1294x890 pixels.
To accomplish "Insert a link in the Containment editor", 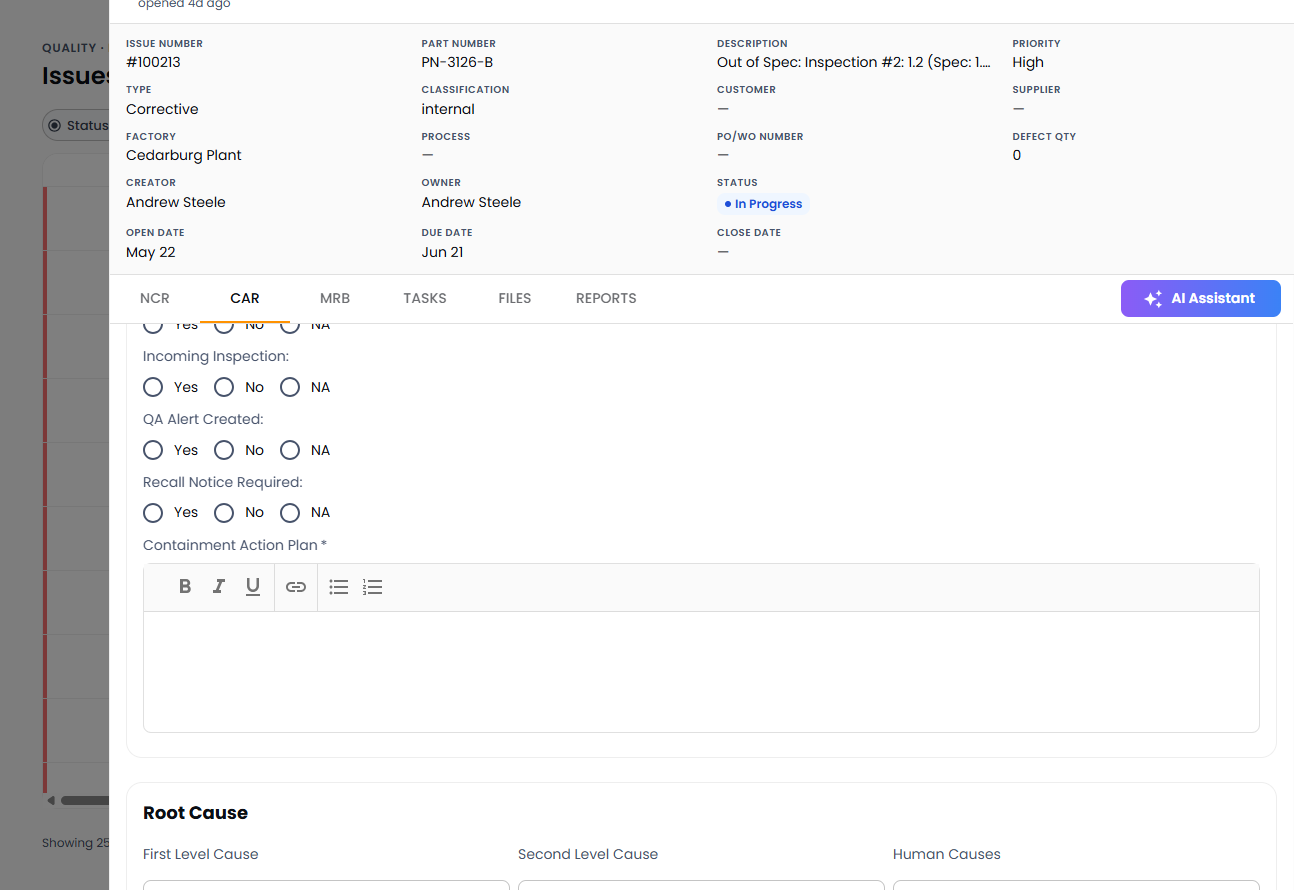I will click(x=296, y=587).
